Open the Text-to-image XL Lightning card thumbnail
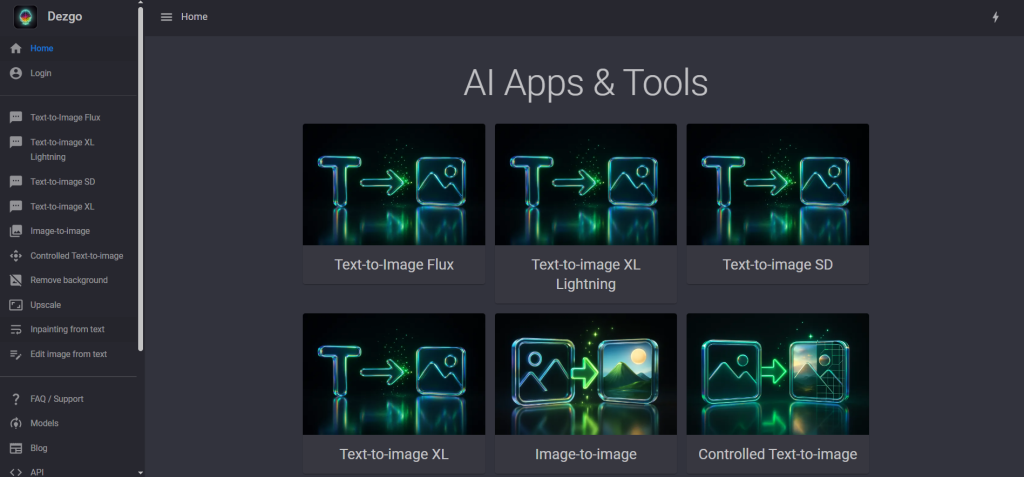 586,184
